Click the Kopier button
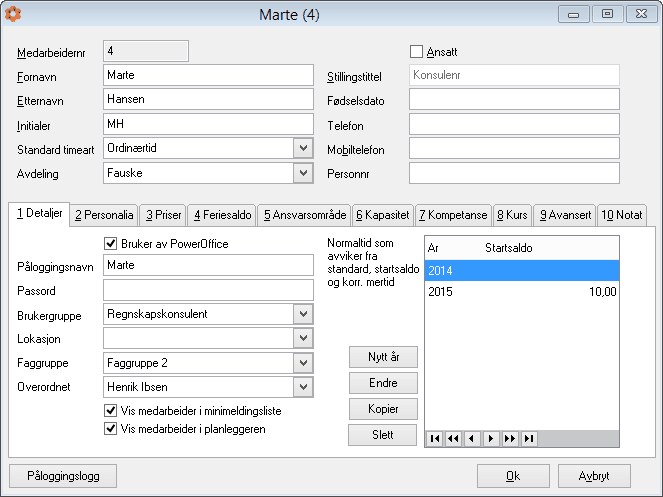This screenshot has width=663, height=497. point(383,409)
